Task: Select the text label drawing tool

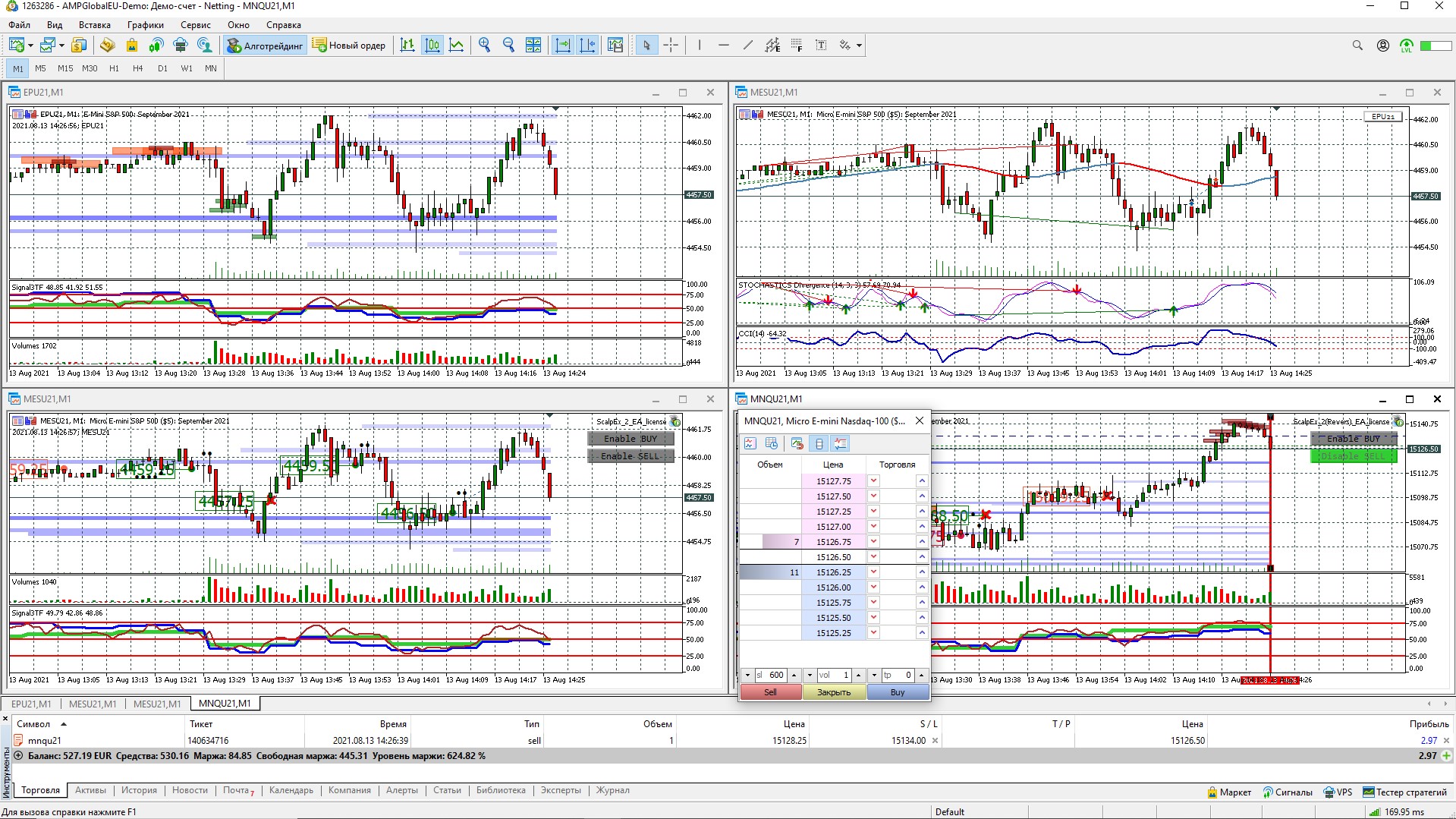Action: (821, 46)
